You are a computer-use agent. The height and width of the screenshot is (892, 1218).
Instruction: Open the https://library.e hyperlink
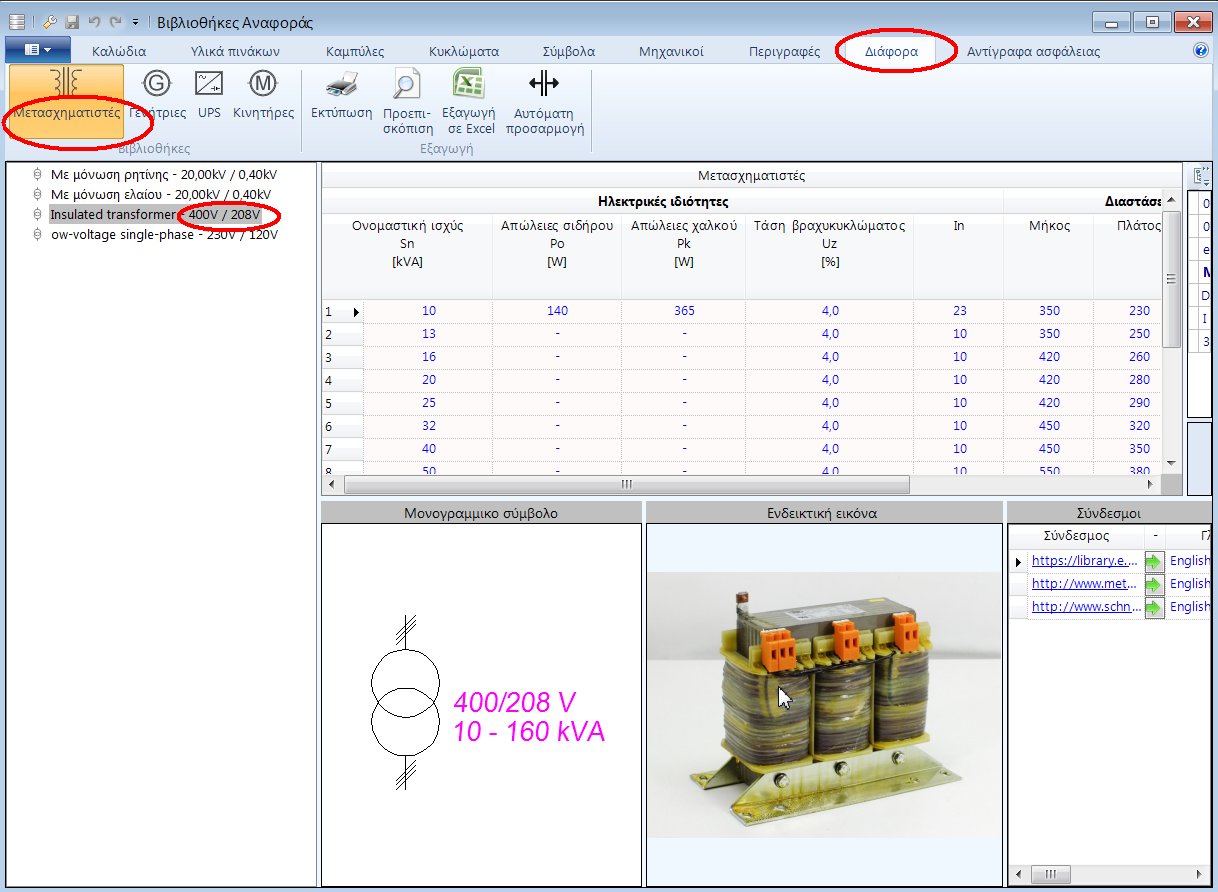pos(1086,560)
